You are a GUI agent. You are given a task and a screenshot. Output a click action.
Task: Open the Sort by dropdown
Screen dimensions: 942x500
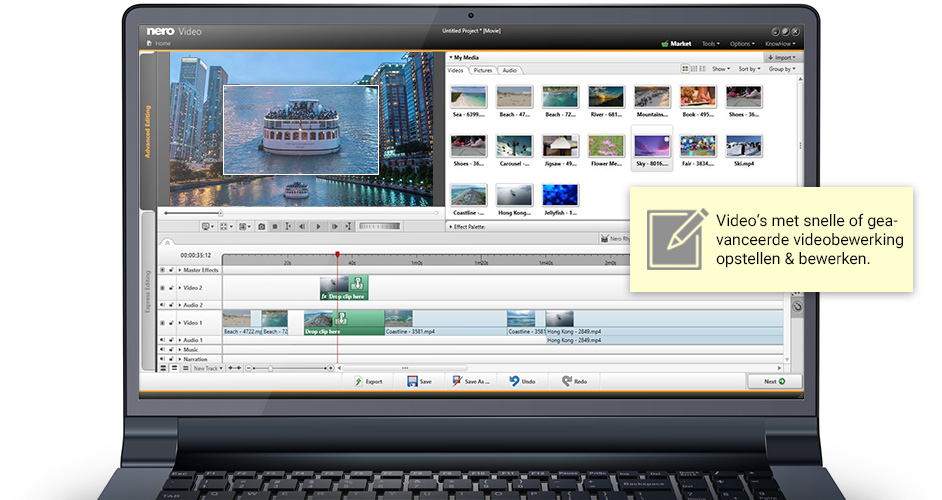click(x=749, y=69)
